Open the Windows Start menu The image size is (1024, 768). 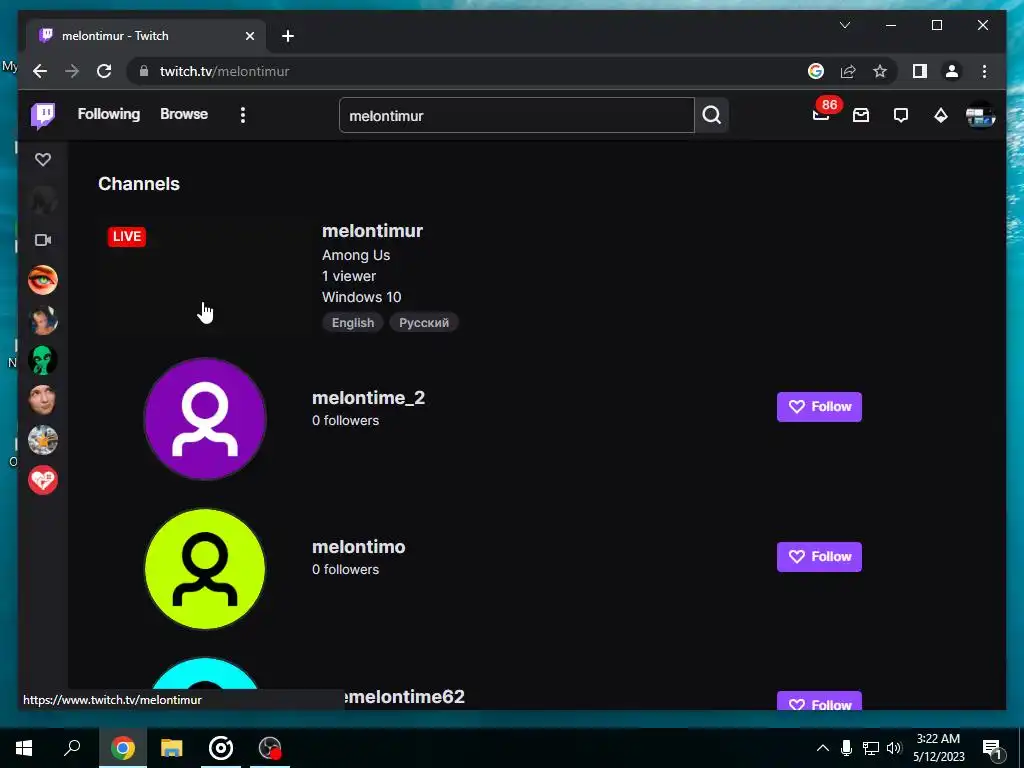(24, 748)
